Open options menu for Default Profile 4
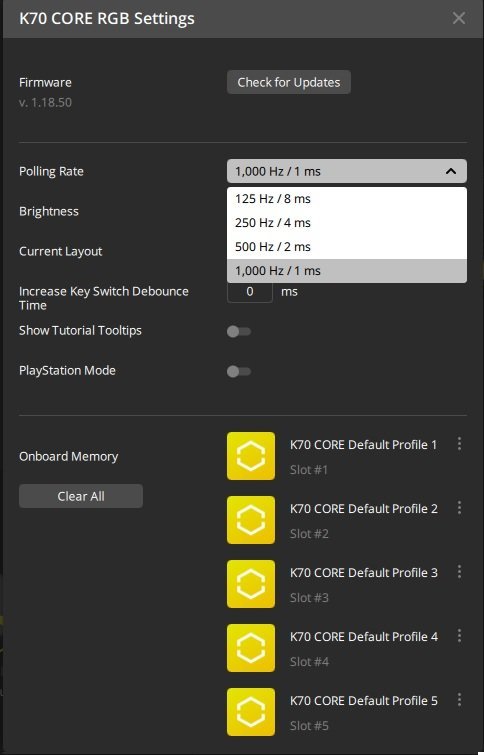The width and height of the screenshot is (484, 755). click(459, 636)
